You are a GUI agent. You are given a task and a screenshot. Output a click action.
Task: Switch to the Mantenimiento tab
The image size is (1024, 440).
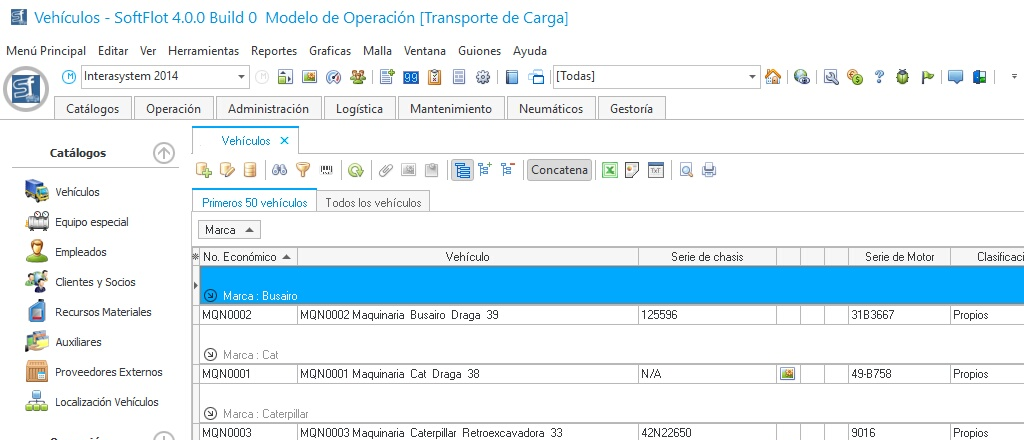pyautogui.click(x=451, y=108)
